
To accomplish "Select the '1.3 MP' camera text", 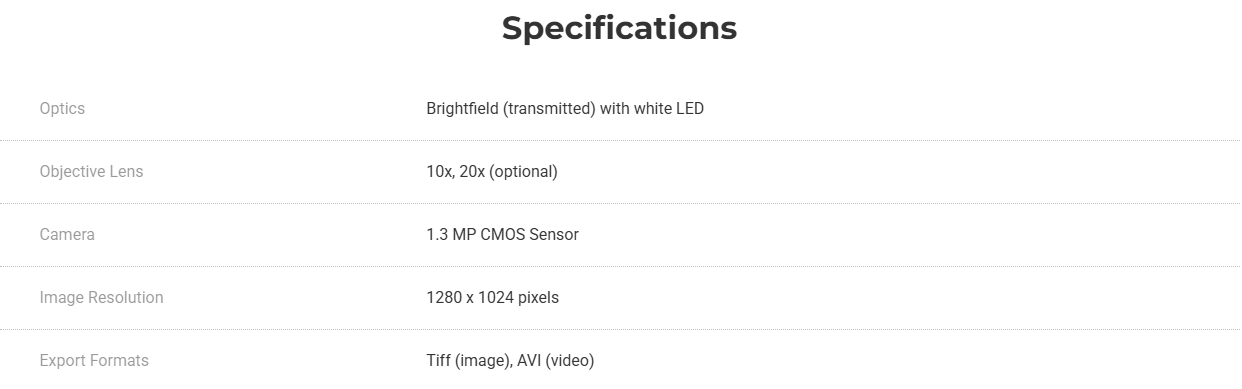I will [449, 234].
